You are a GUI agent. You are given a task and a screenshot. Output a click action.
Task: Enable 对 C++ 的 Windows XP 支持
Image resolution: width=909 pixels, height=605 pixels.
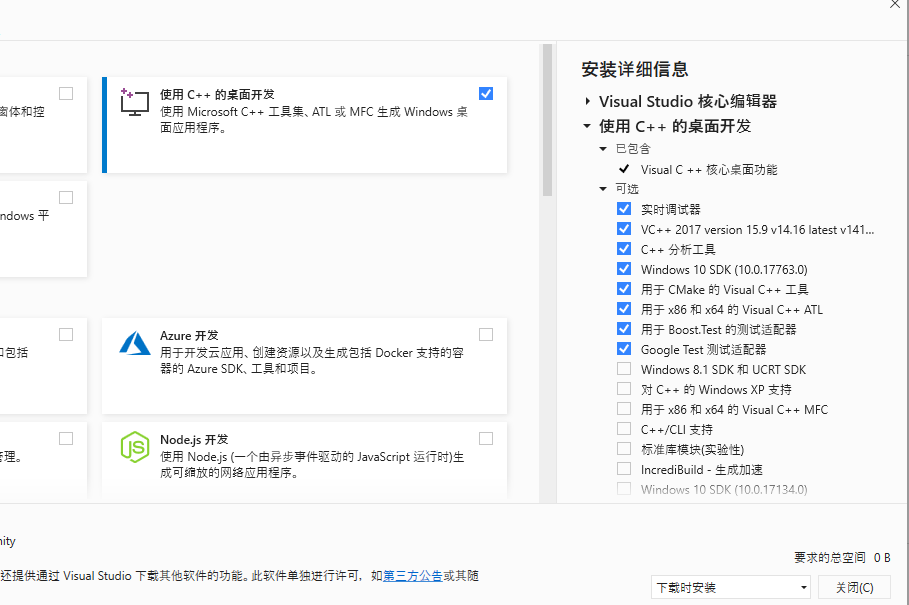tap(624, 389)
